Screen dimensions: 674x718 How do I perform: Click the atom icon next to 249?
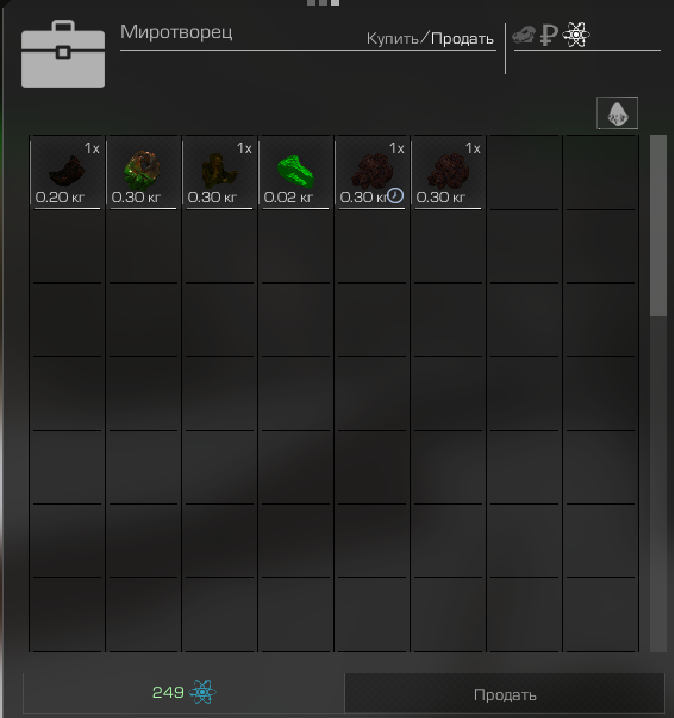tap(202, 692)
